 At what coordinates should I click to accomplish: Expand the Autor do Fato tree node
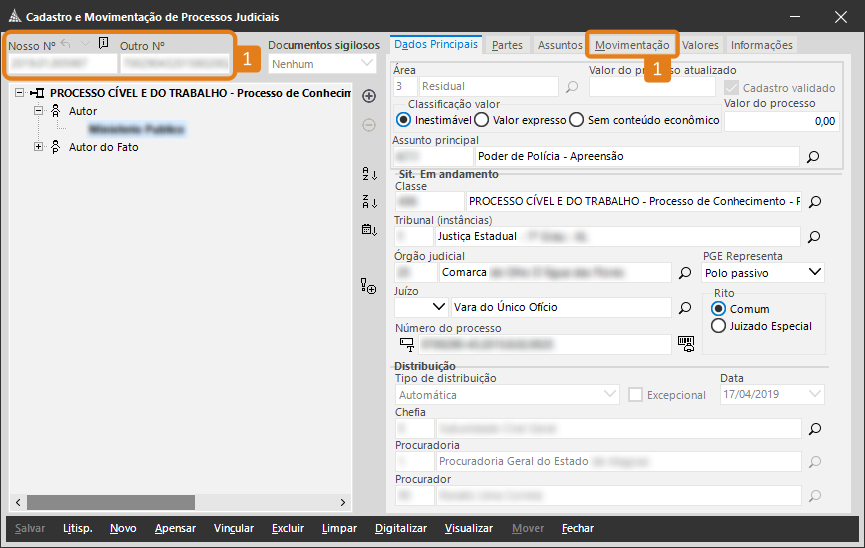(39, 147)
